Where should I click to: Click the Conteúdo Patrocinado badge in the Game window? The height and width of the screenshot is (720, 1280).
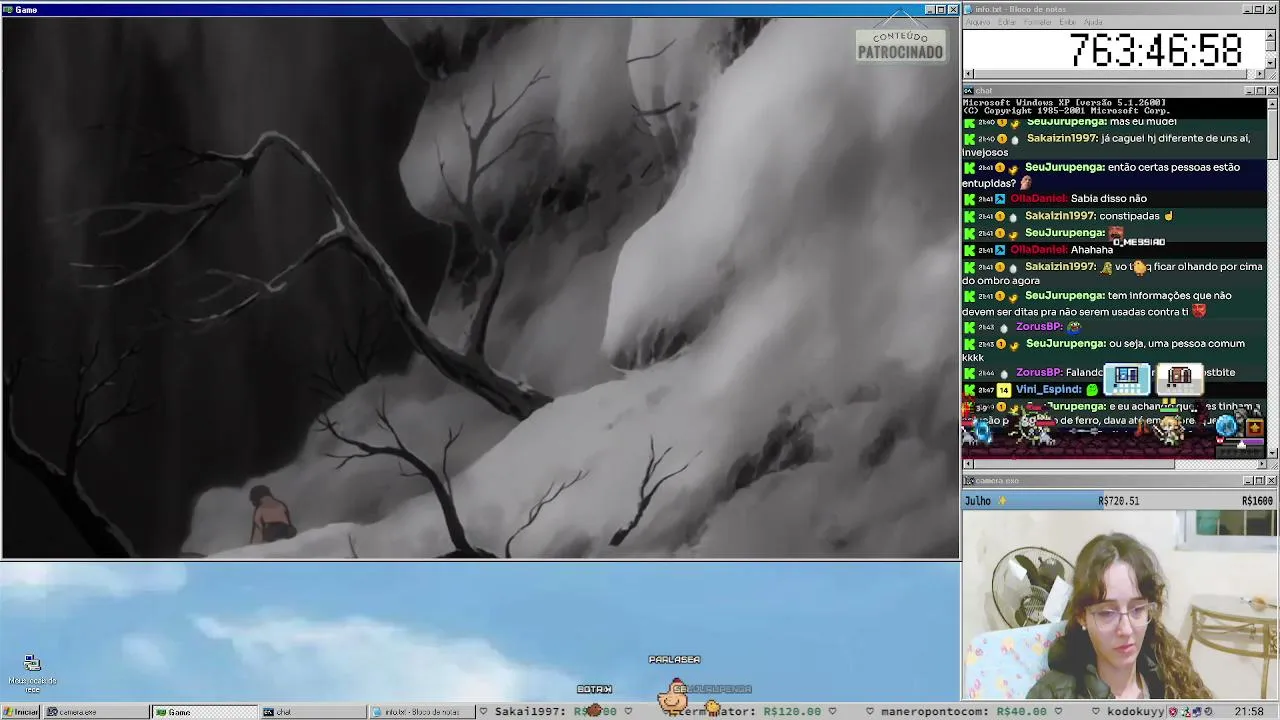click(900, 45)
